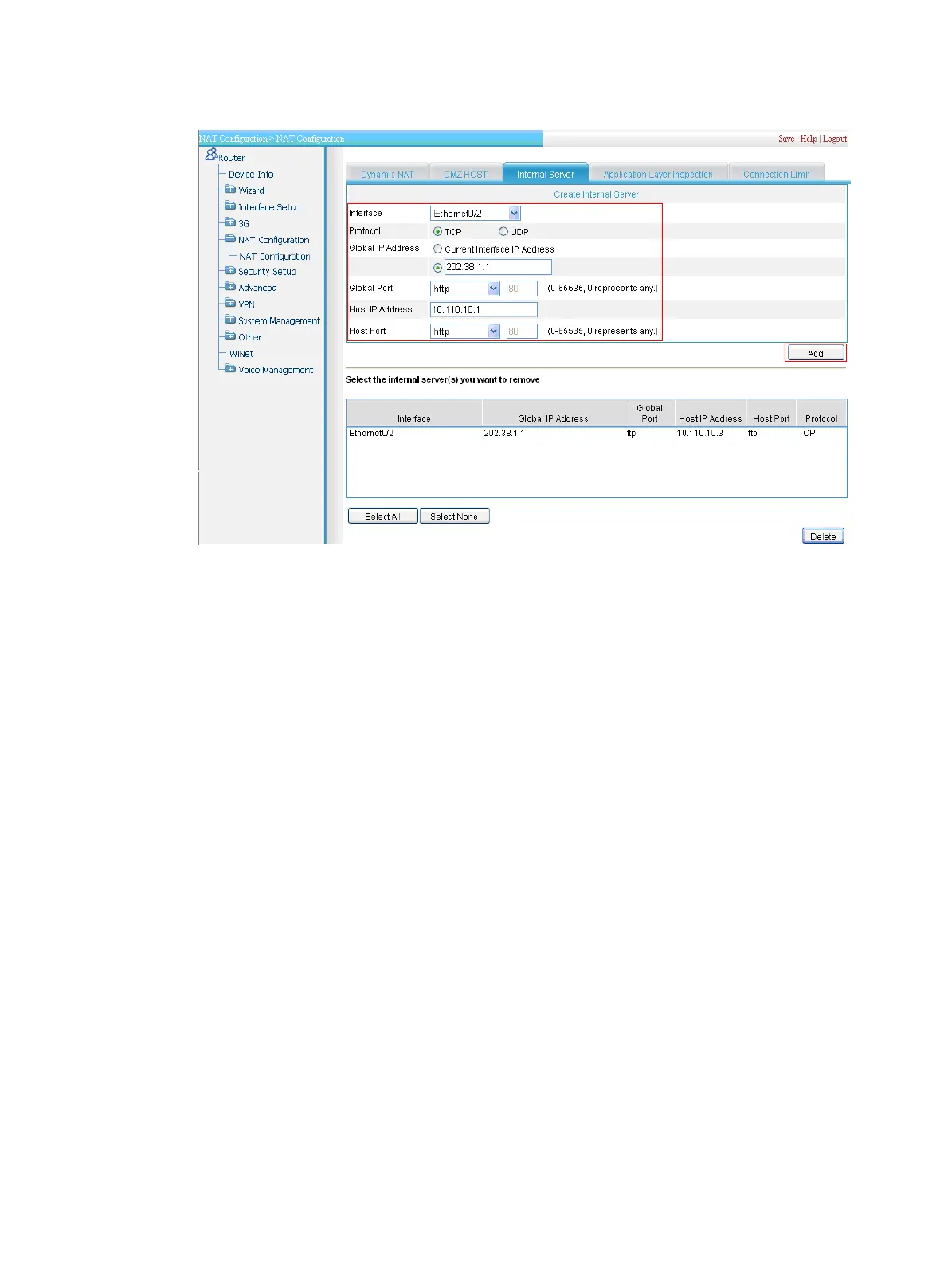Select the TCP protocol radio button
This screenshot has height=1288, width=948.
tap(437, 231)
